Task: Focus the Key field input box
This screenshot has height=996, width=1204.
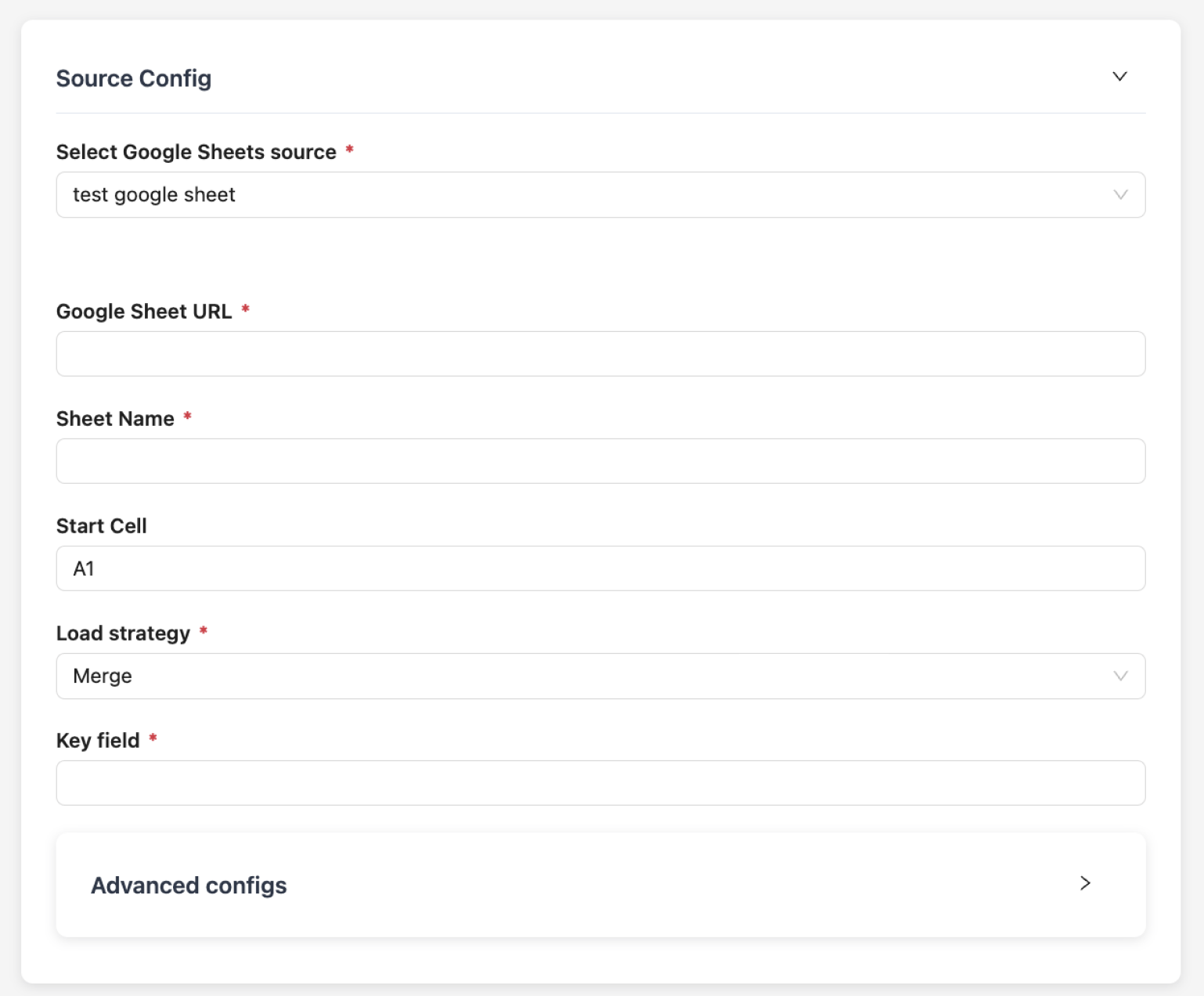Action: click(600, 782)
